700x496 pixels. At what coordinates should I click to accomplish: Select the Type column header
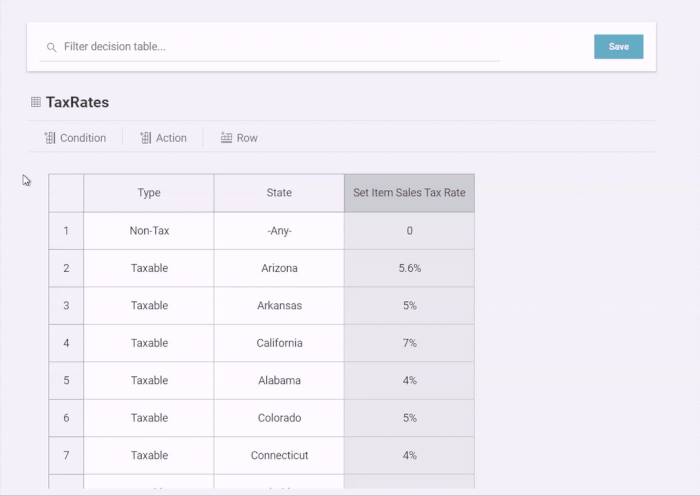point(149,193)
